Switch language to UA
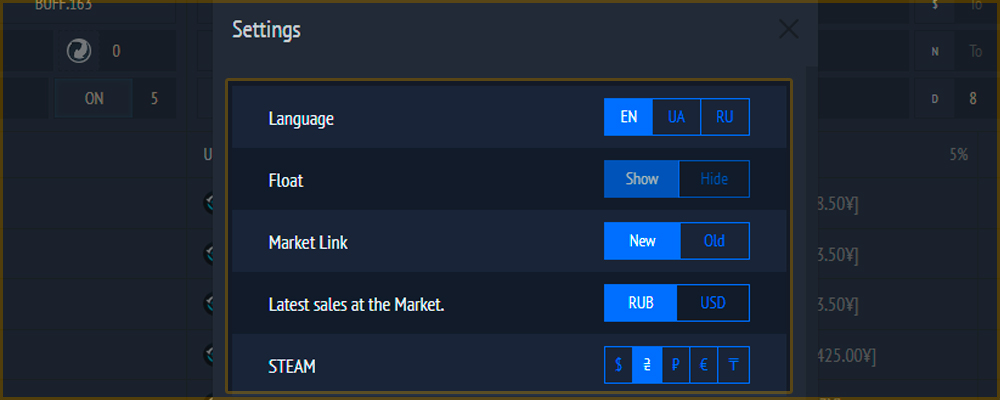The width and height of the screenshot is (1000, 400). tap(676, 117)
